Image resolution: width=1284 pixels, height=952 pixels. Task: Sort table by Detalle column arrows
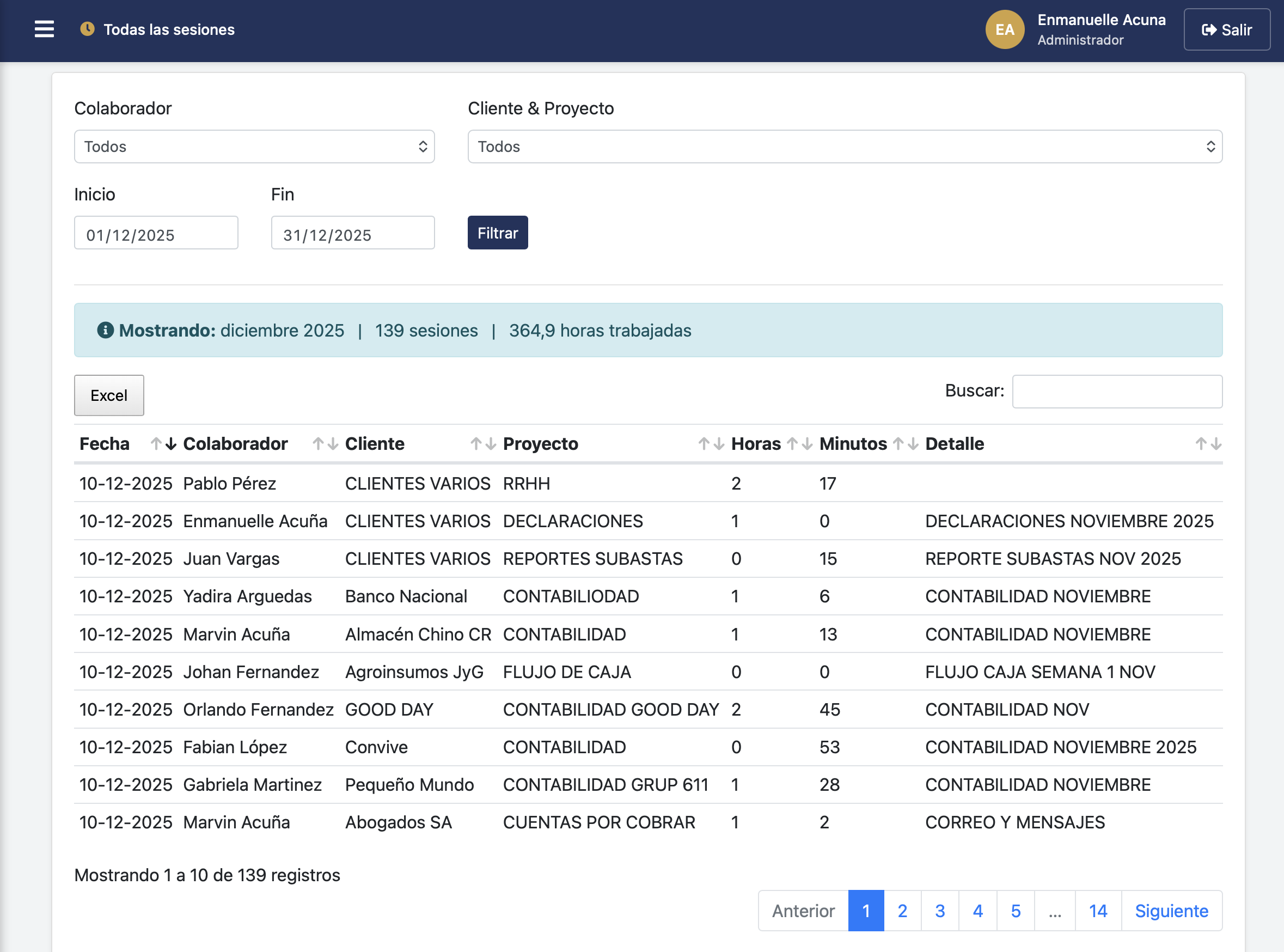1208,444
